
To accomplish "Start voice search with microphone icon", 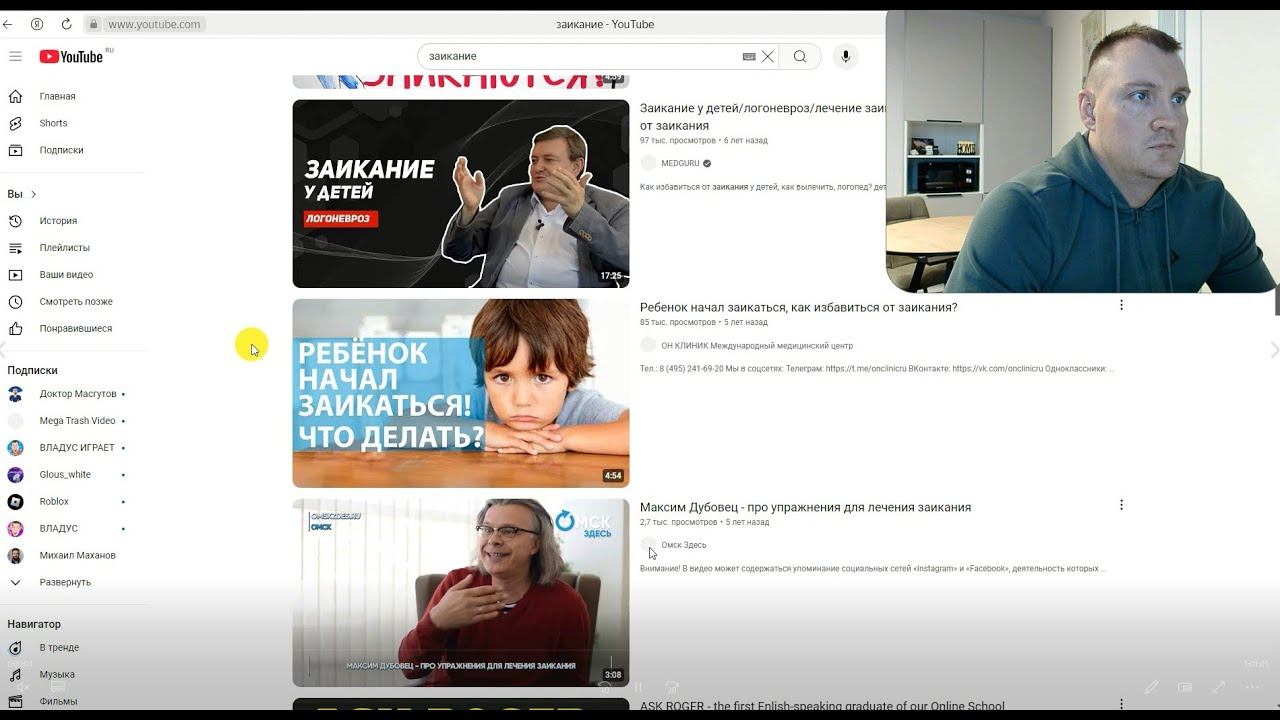I will point(845,56).
